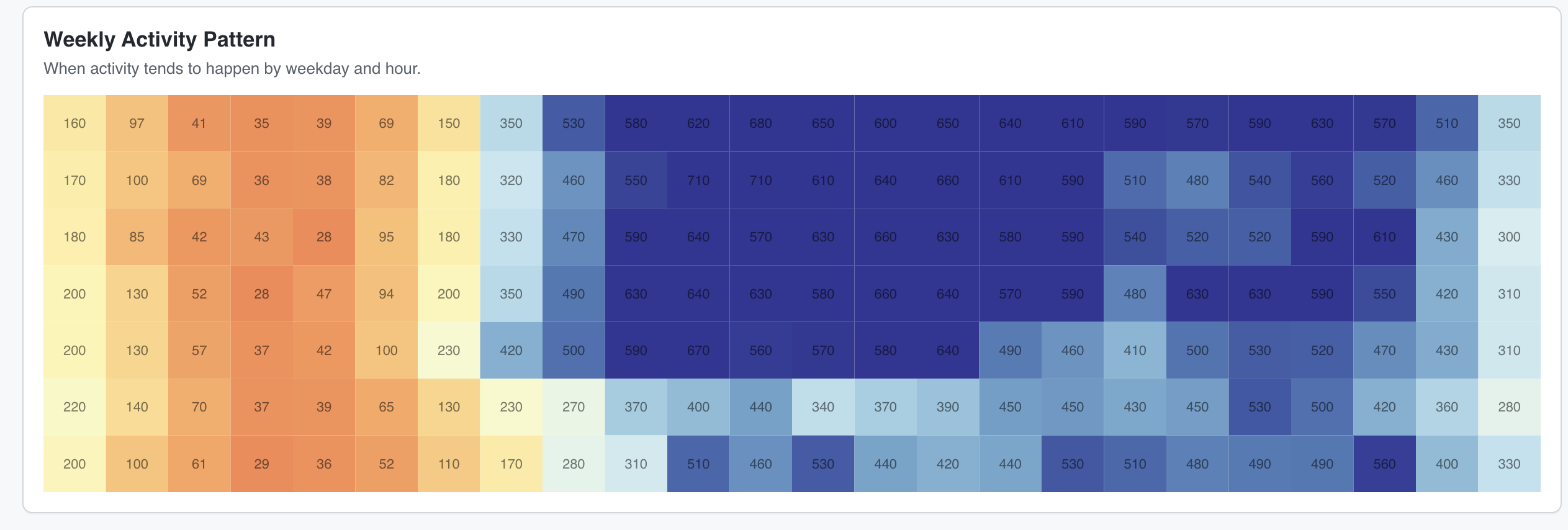This screenshot has width=1568, height=530.
Task: Click the orange cell labeled 97
Action: 137,123
